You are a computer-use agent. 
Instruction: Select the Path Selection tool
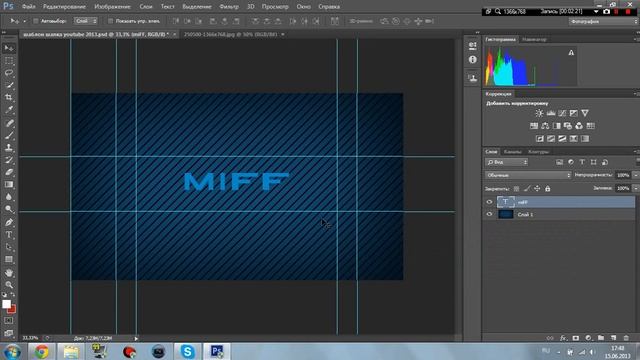pos(9,247)
